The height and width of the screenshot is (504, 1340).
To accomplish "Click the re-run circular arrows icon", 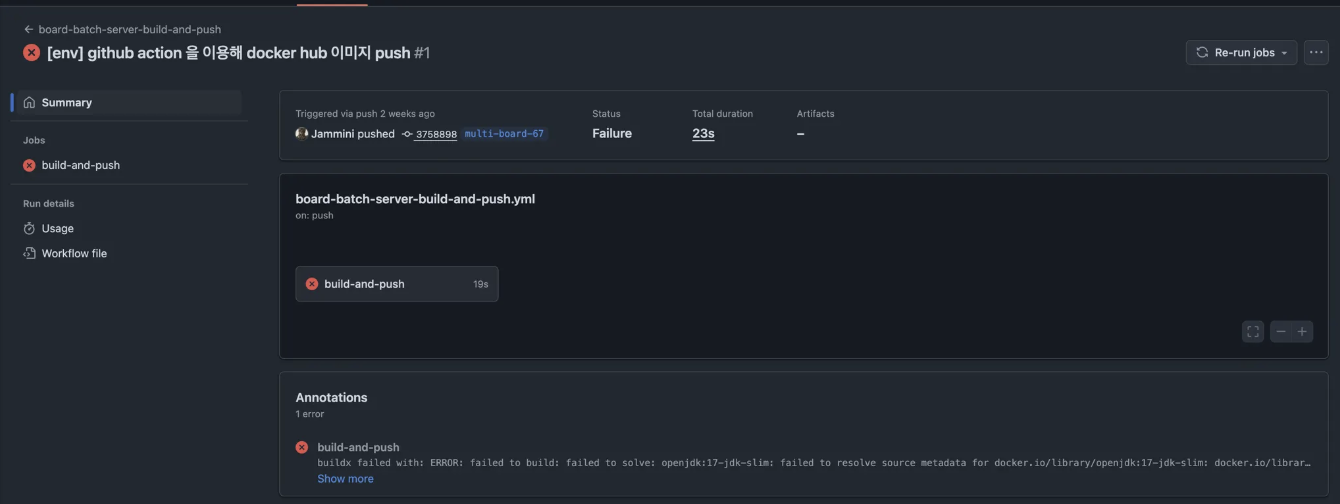I will click(x=1202, y=53).
